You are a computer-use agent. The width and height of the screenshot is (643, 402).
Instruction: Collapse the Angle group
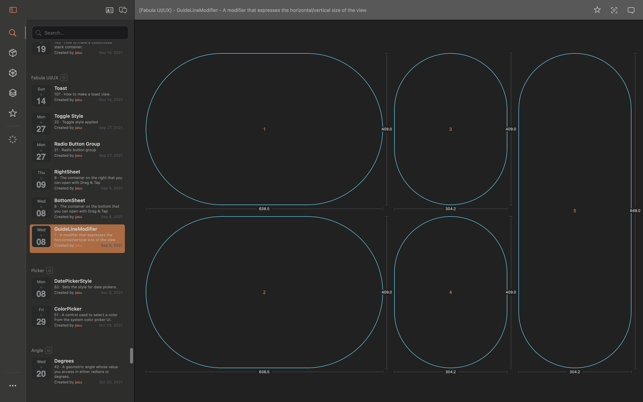click(49, 351)
